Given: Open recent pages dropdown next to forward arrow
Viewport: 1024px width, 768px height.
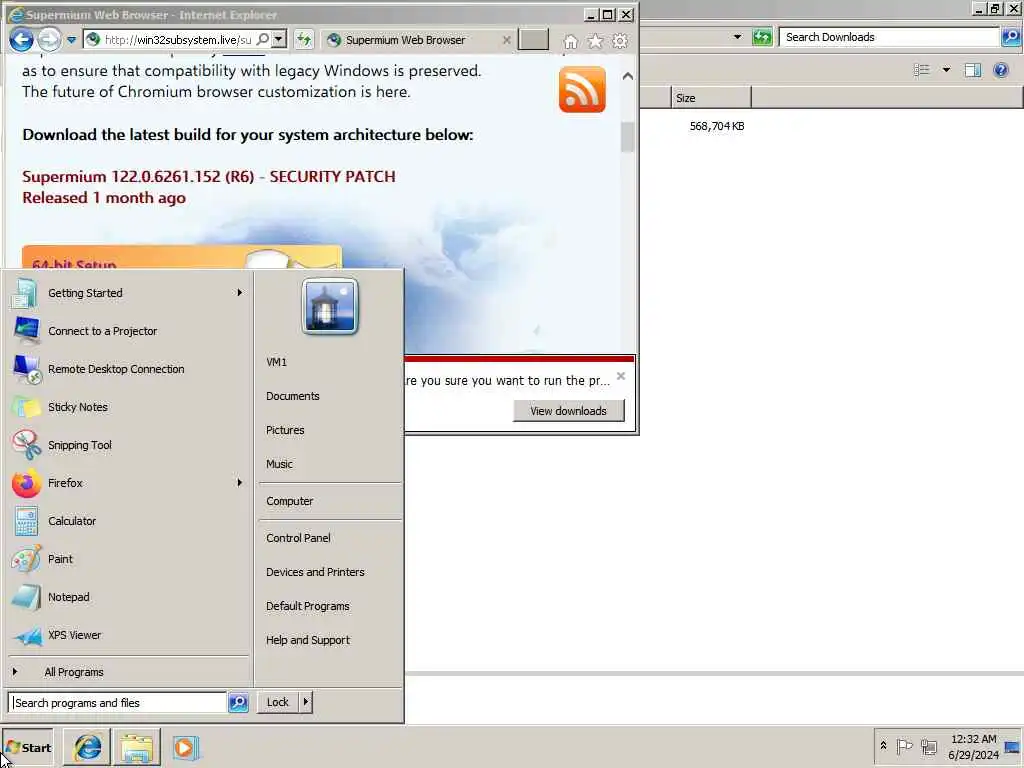Looking at the screenshot, I should click(71, 40).
